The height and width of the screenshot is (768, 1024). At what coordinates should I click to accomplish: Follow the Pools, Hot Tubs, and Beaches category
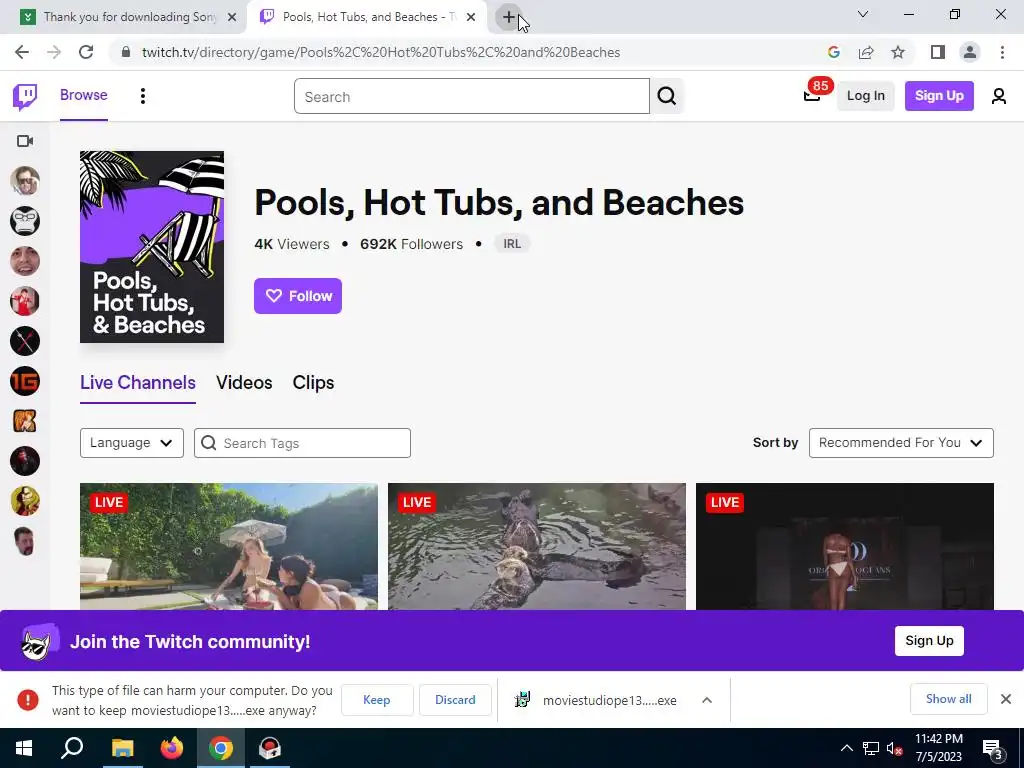298,296
